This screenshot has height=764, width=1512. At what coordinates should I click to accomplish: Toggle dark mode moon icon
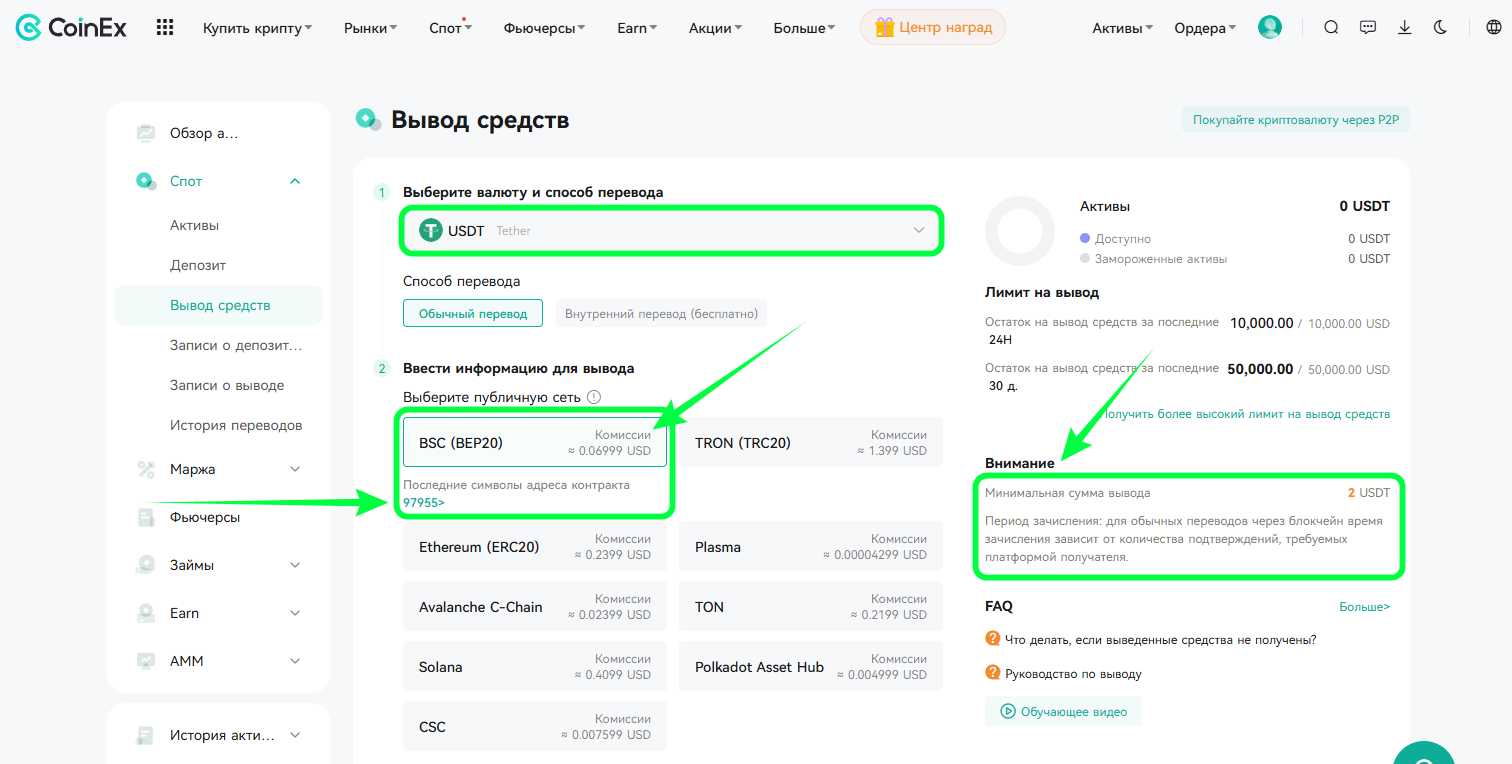(x=1441, y=28)
